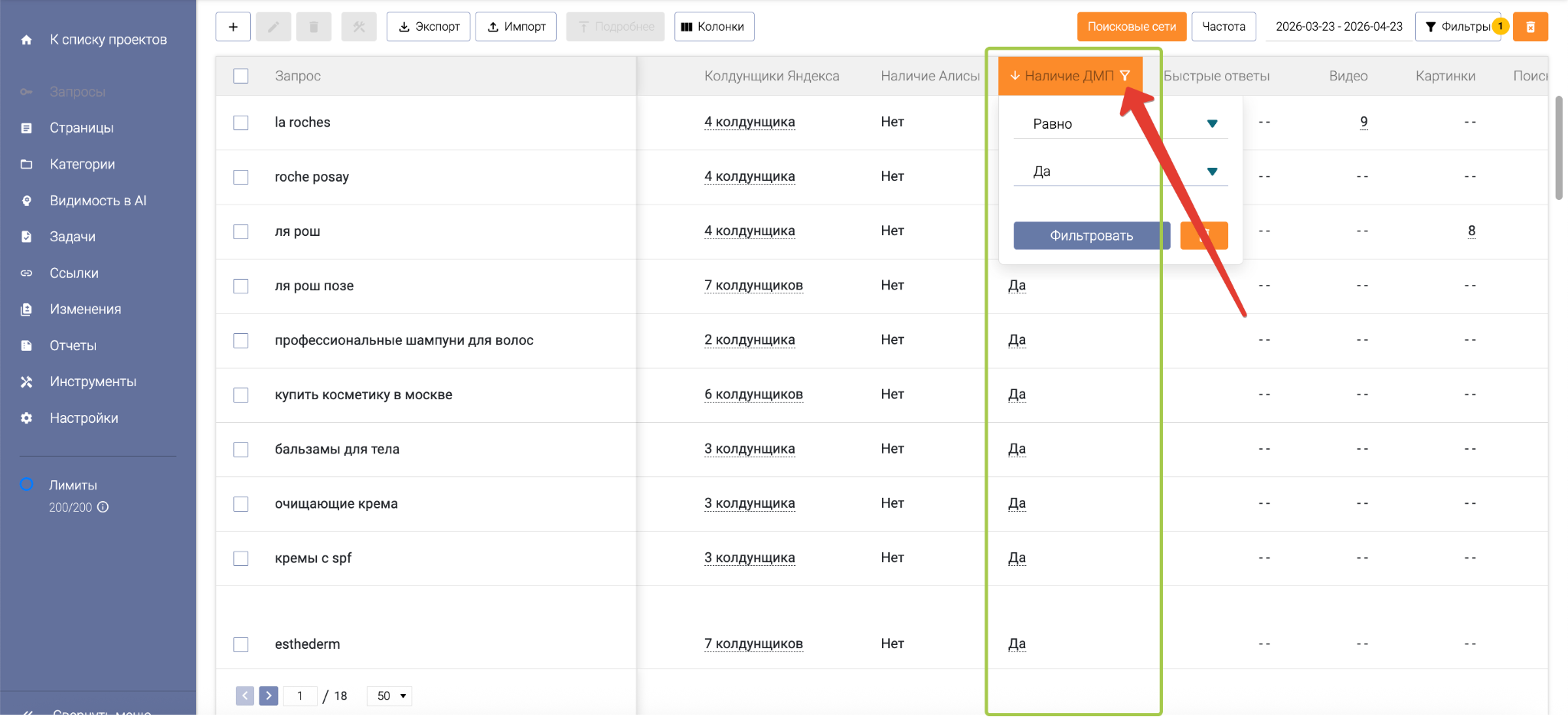Go to next page with the right arrow
The image size is (1568, 717).
(268, 696)
